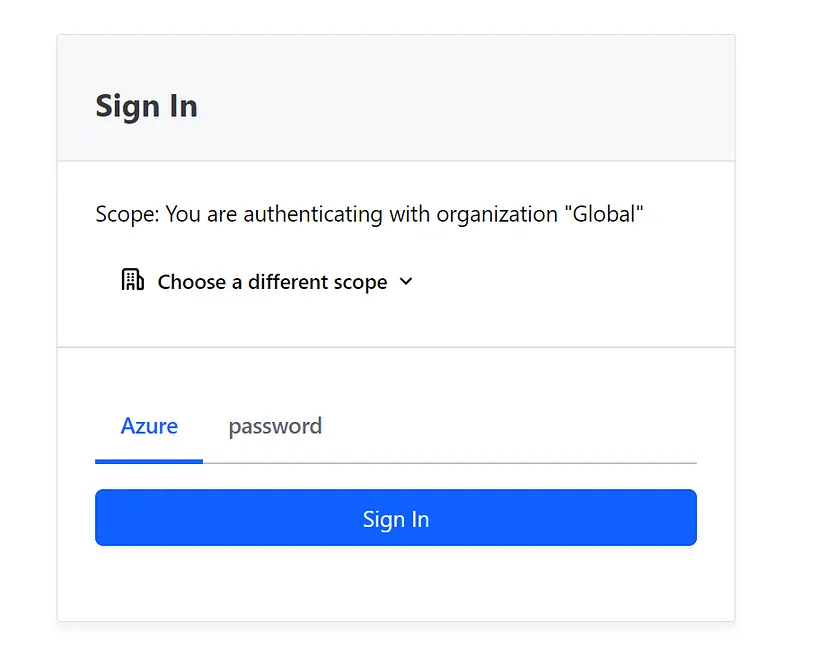Click blank space right of the password tab
The width and height of the screenshot is (828, 648).
point(500,426)
